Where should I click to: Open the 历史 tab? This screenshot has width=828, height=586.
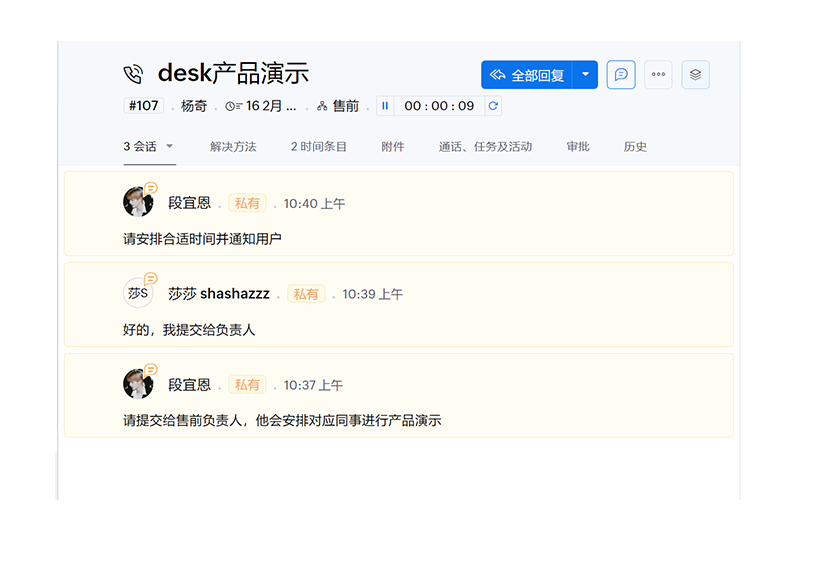click(x=635, y=147)
